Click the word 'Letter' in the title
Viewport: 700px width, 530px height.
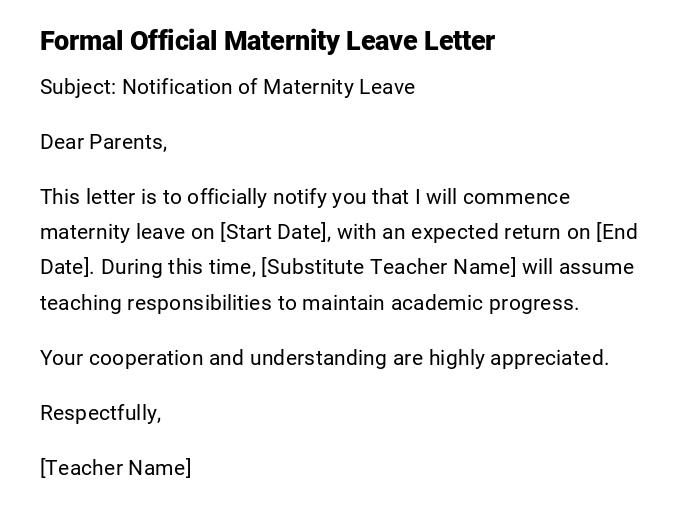coord(459,41)
